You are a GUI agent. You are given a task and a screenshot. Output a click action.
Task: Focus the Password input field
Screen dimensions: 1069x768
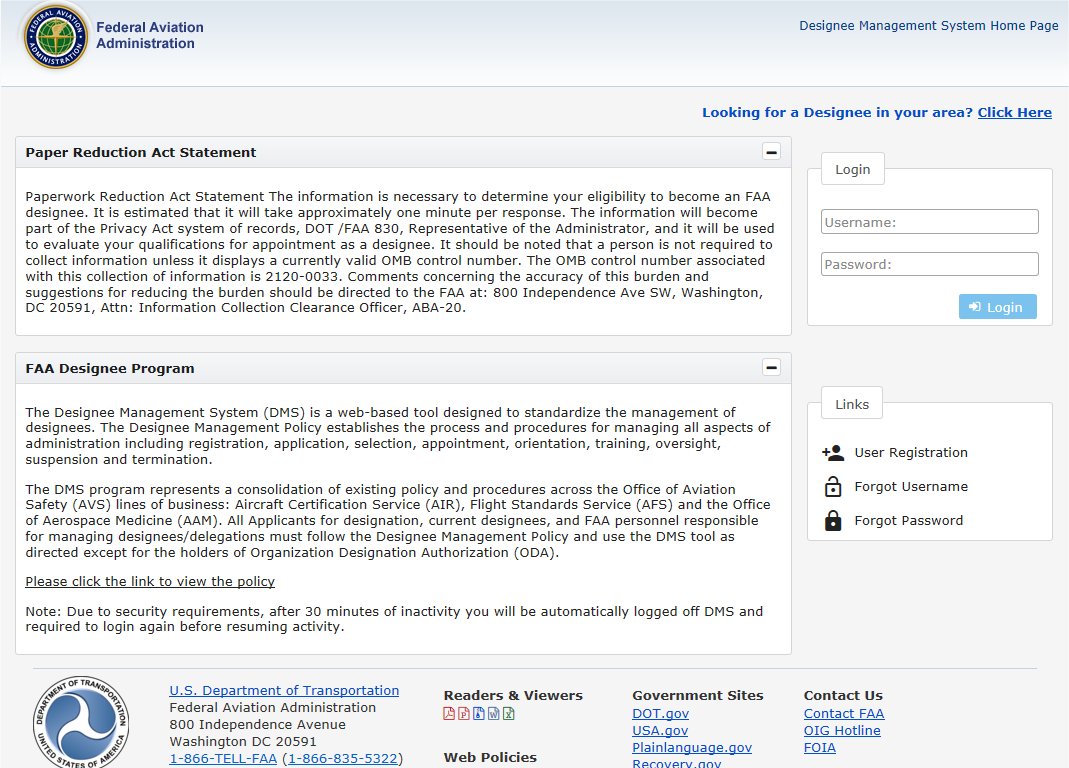pos(929,264)
